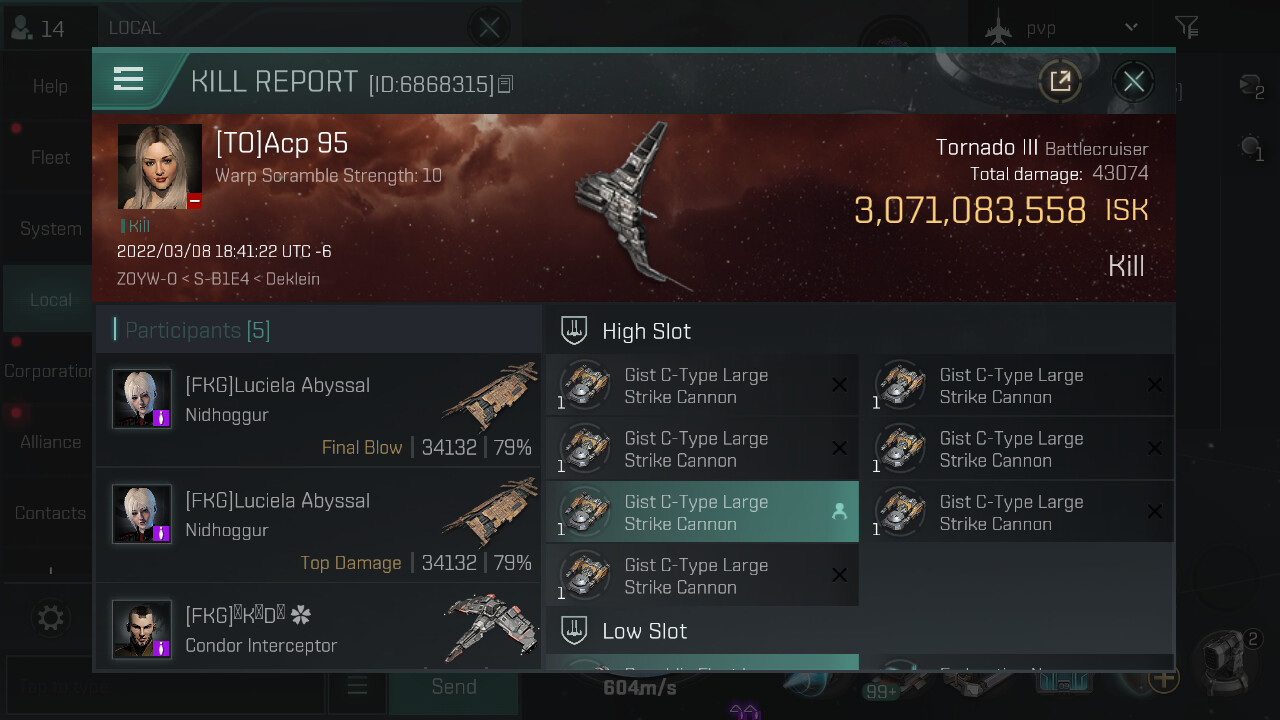Open the settings gear in sidebar
The image size is (1280, 720).
pyautogui.click(x=50, y=618)
